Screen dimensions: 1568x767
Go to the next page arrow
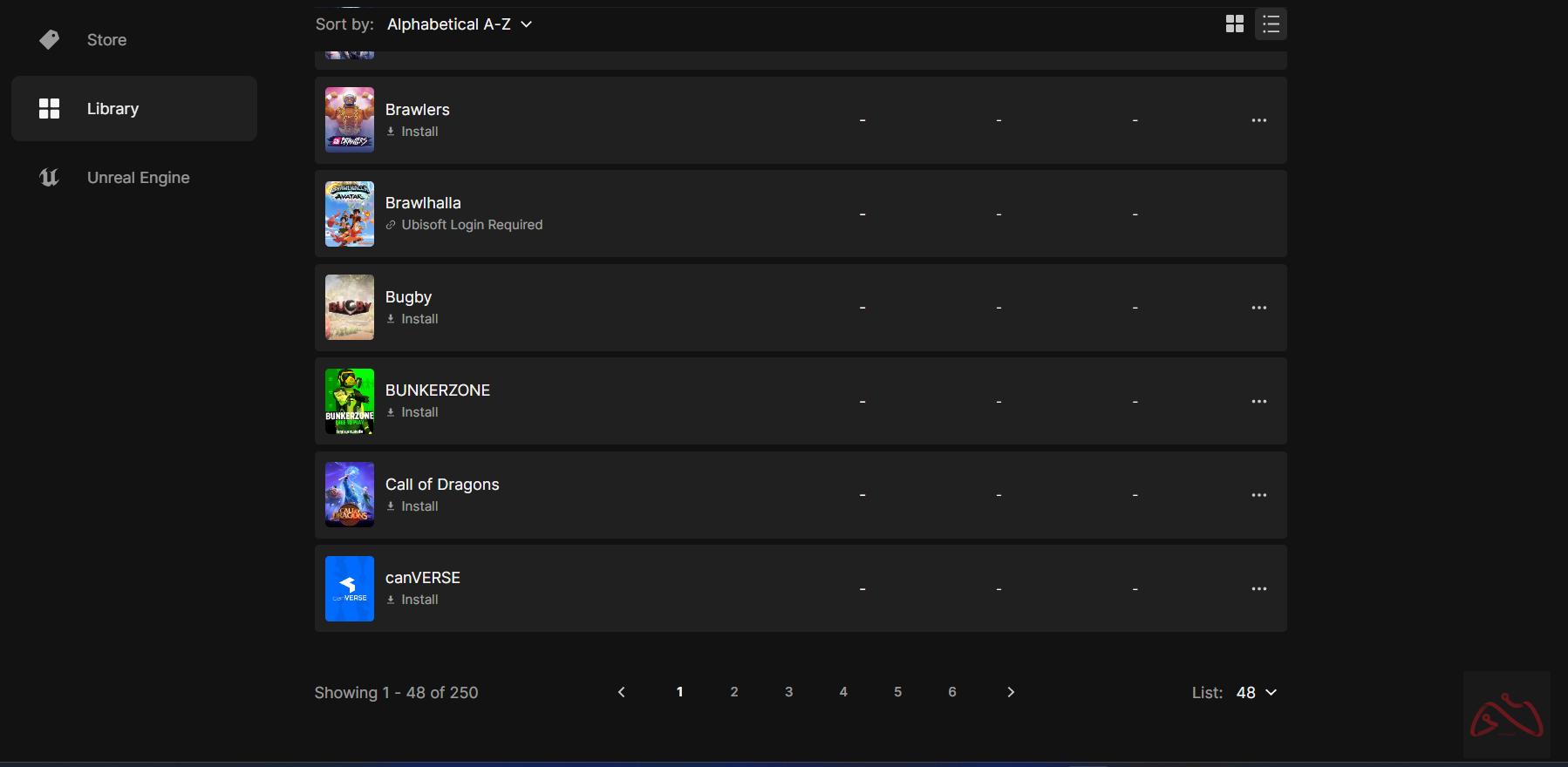point(1011,692)
